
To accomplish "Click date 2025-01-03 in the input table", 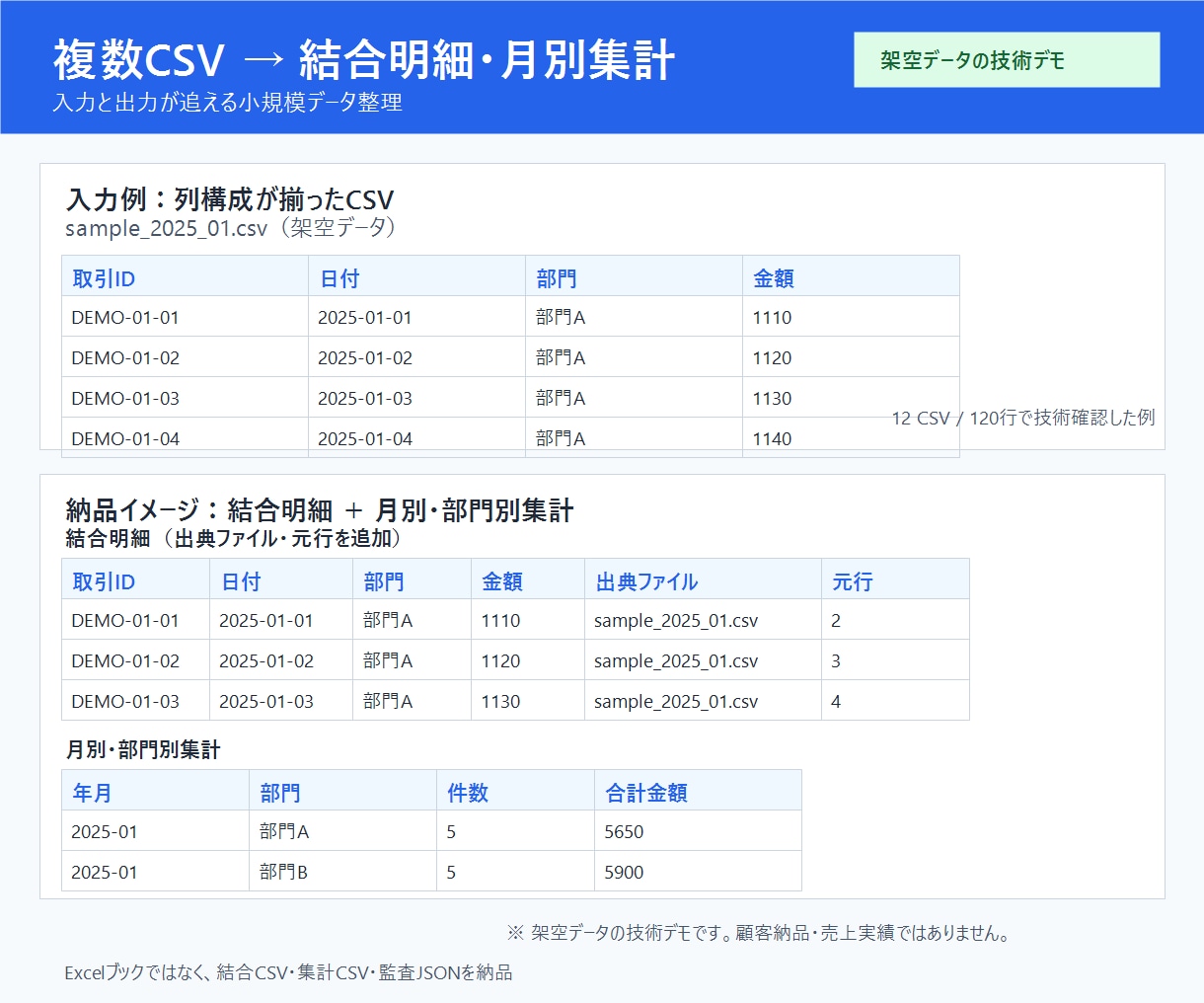I will coord(365,399).
